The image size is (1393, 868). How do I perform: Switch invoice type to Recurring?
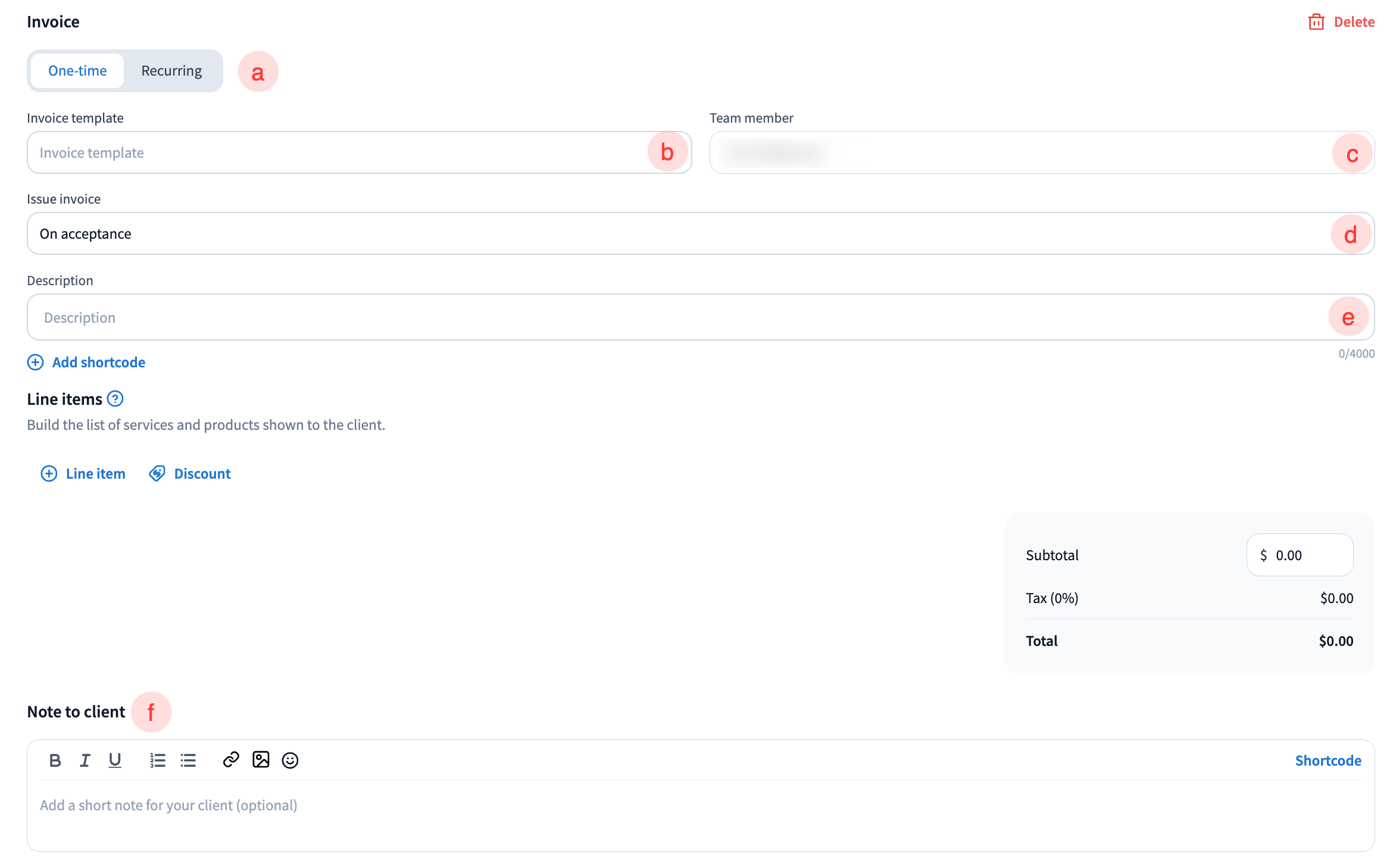click(171, 71)
